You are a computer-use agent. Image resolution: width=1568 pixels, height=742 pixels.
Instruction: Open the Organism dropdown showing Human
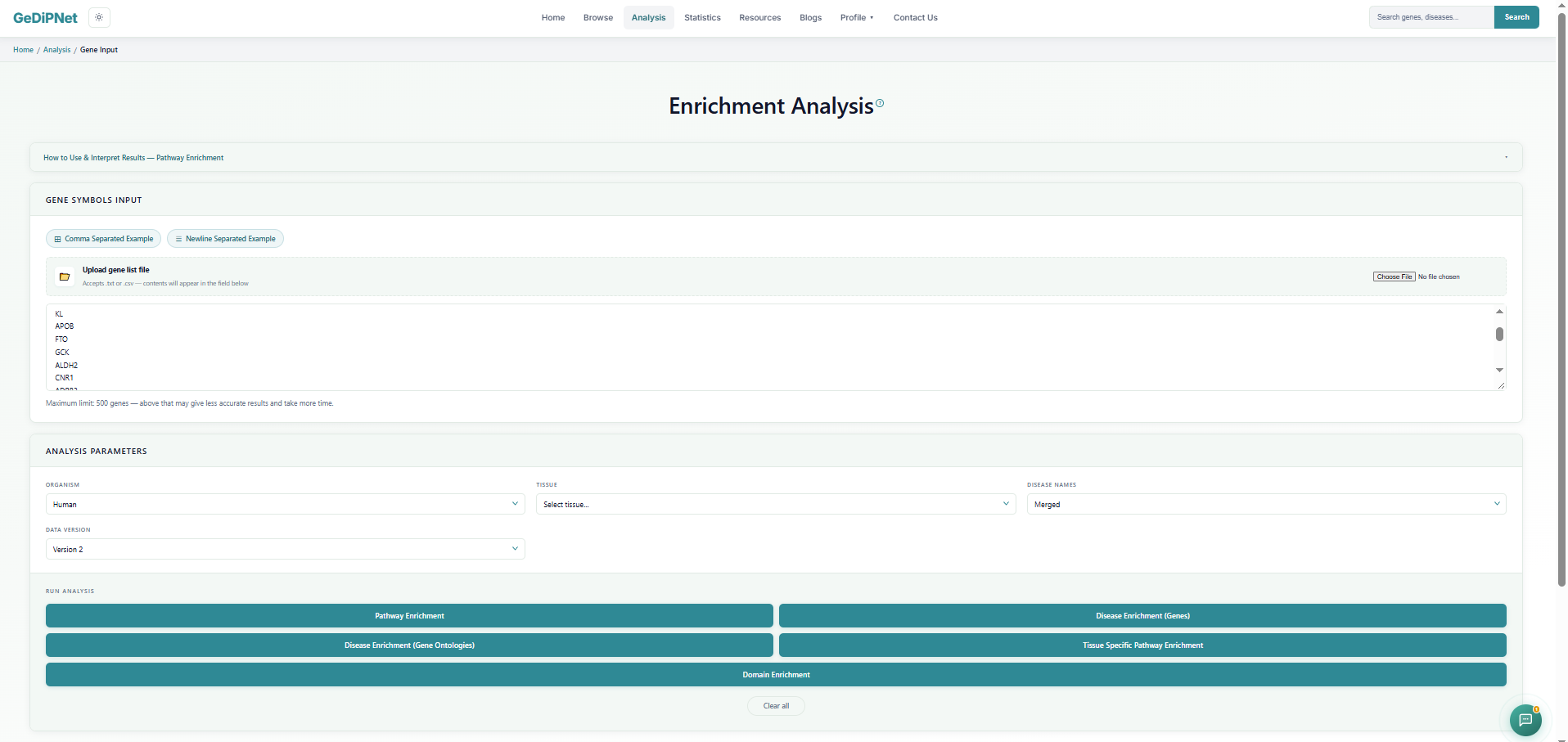click(285, 504)
